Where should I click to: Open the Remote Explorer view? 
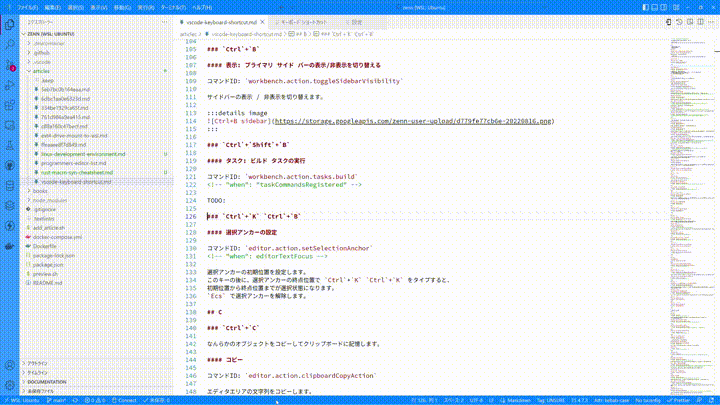(10, 125)
